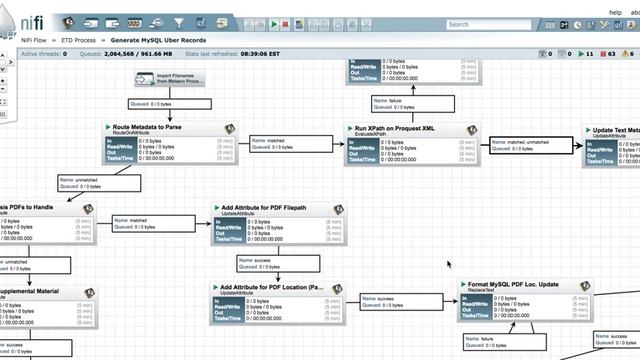Select the Funnel toolbar icon
Viewport: 640px width, 360px height.
[179, 24]
